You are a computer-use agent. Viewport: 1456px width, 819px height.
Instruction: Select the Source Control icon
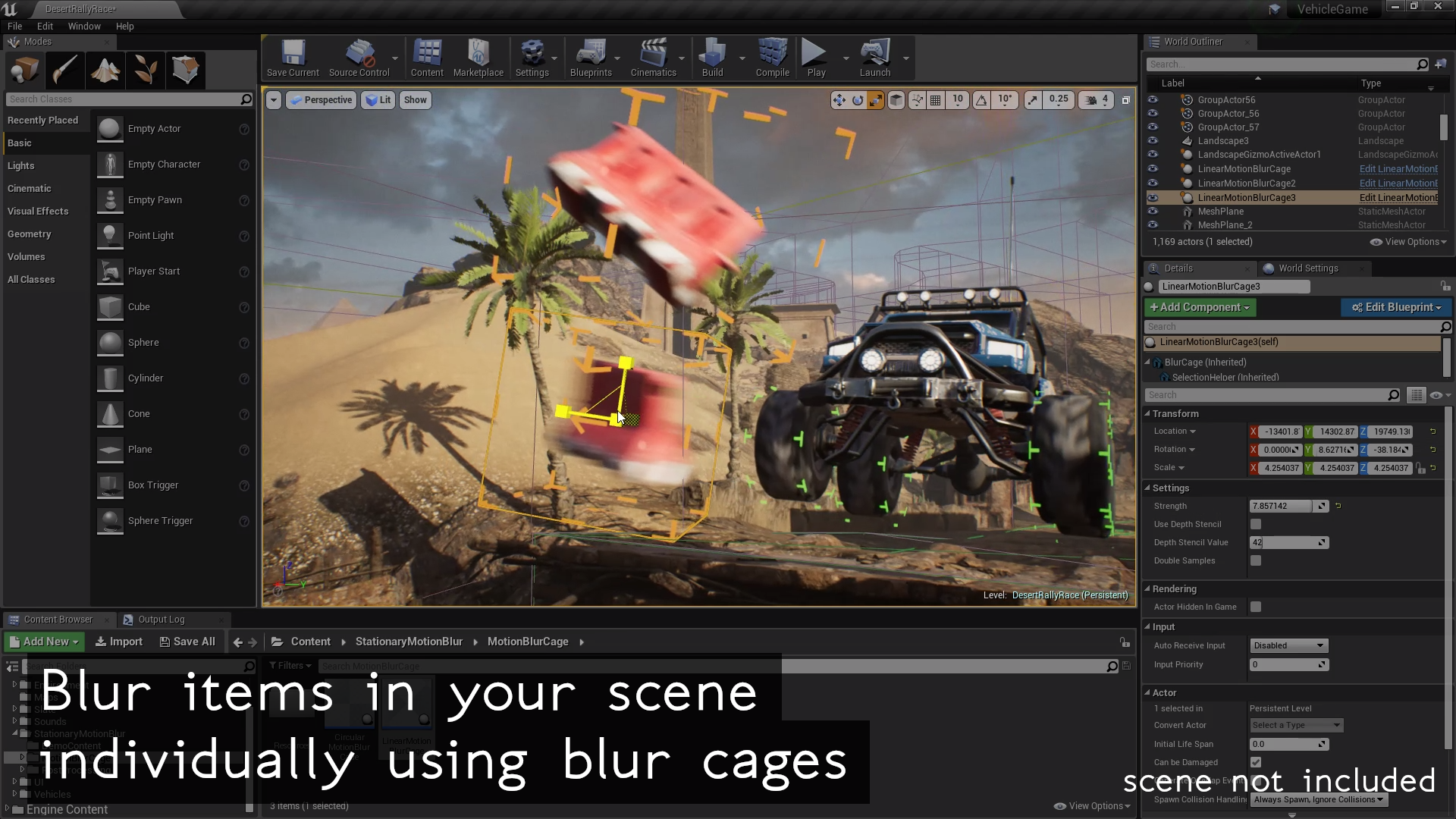358,57
